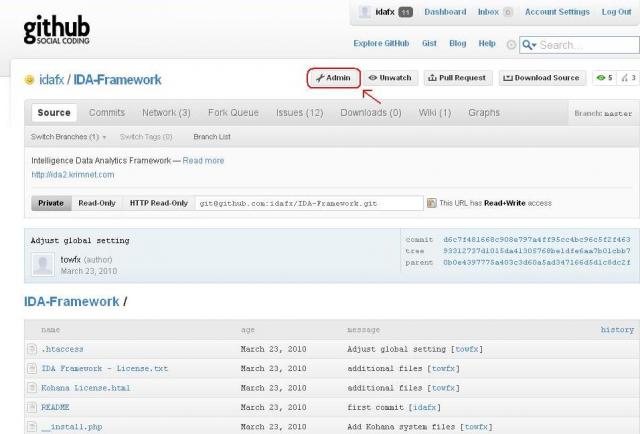Image resolution: width=640 pixels, height=434 pixels.
Task: Open the parent commit hash link
Action: pos(537,262)
